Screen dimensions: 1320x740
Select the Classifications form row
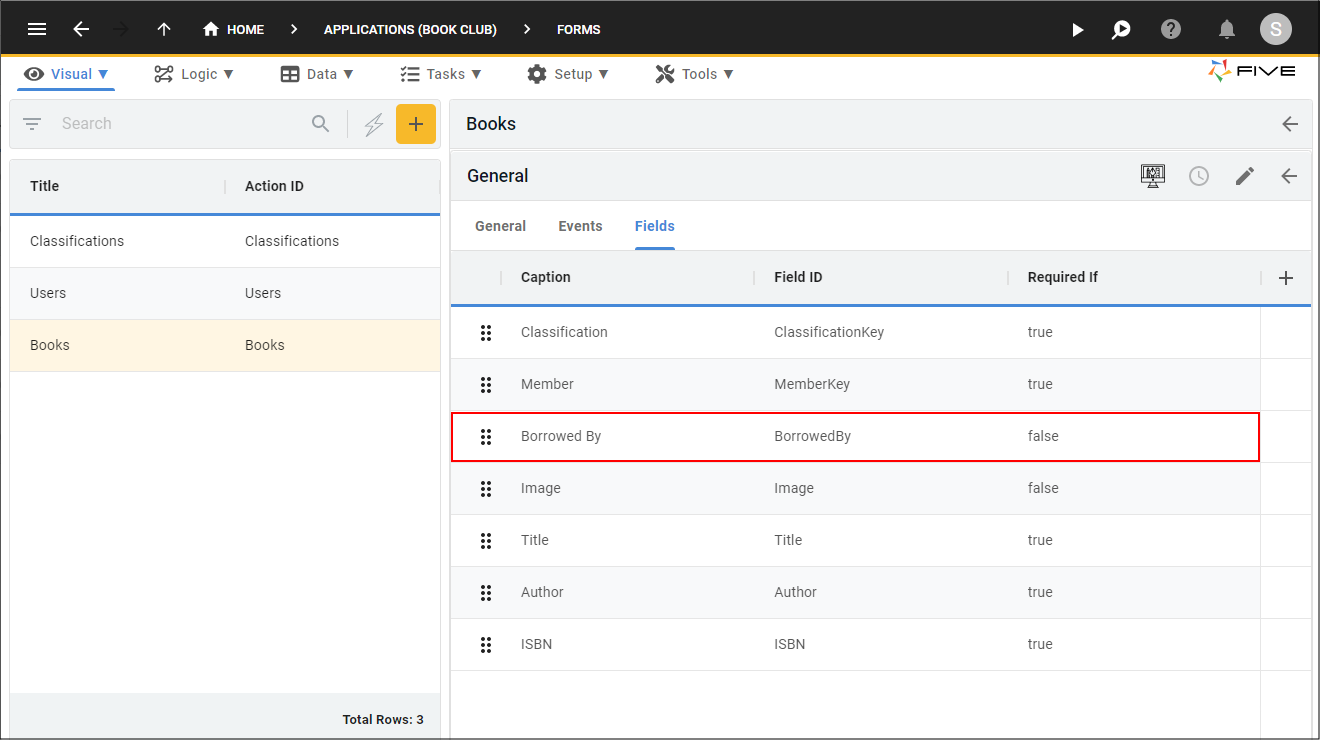click(225, 241)
